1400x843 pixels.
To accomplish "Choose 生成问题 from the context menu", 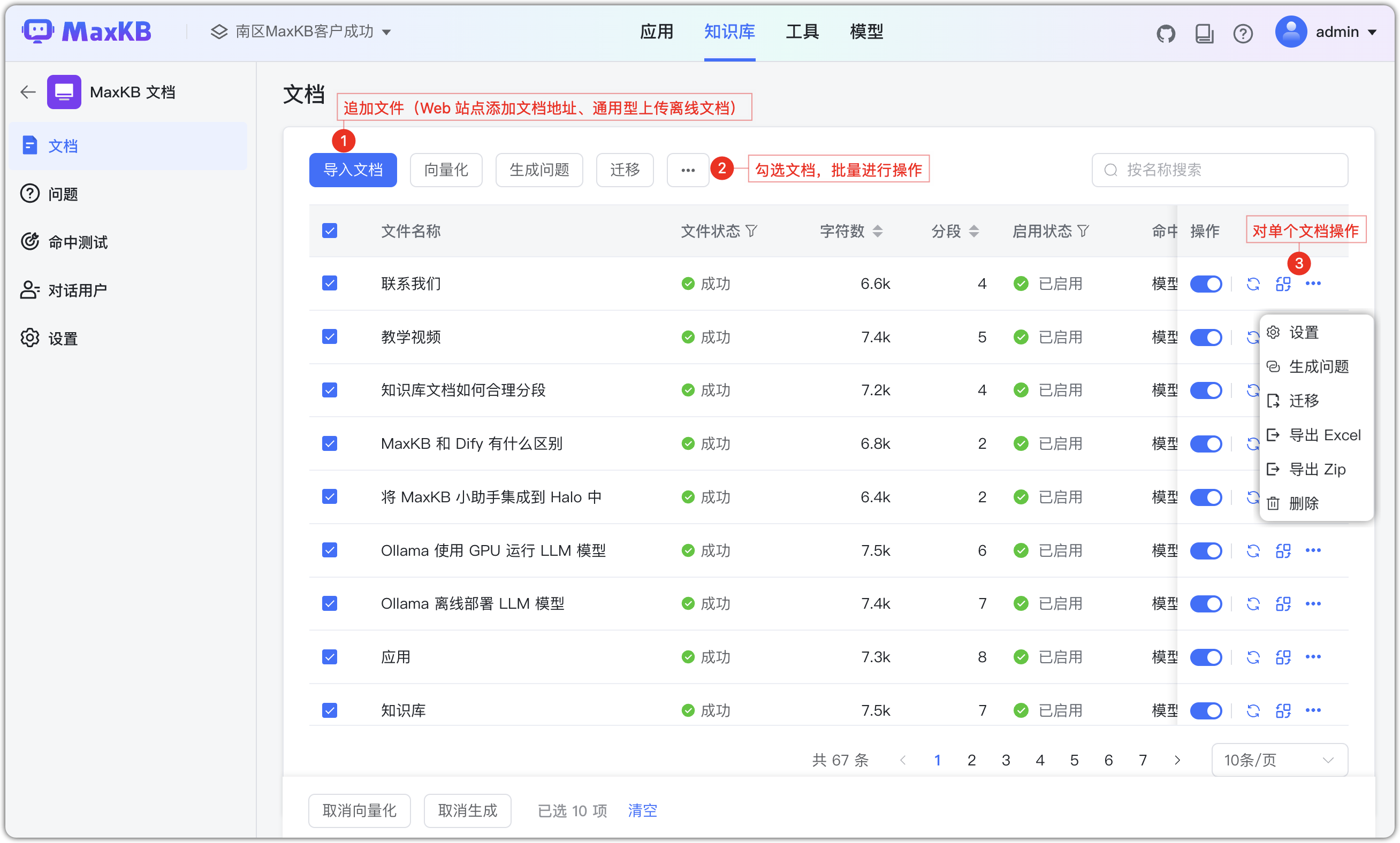I will [1316, 366].
